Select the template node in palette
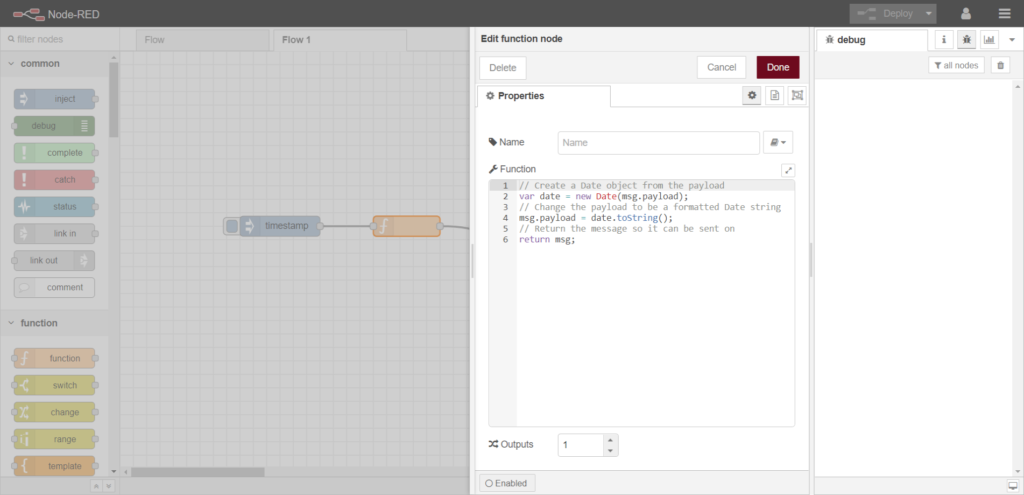Screen dimensions: 1024x495 click(55, 466)
